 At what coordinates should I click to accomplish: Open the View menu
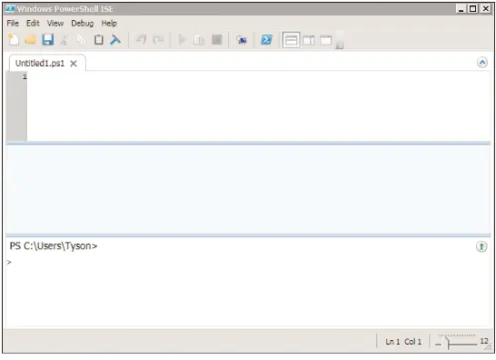tap(55, 23)
